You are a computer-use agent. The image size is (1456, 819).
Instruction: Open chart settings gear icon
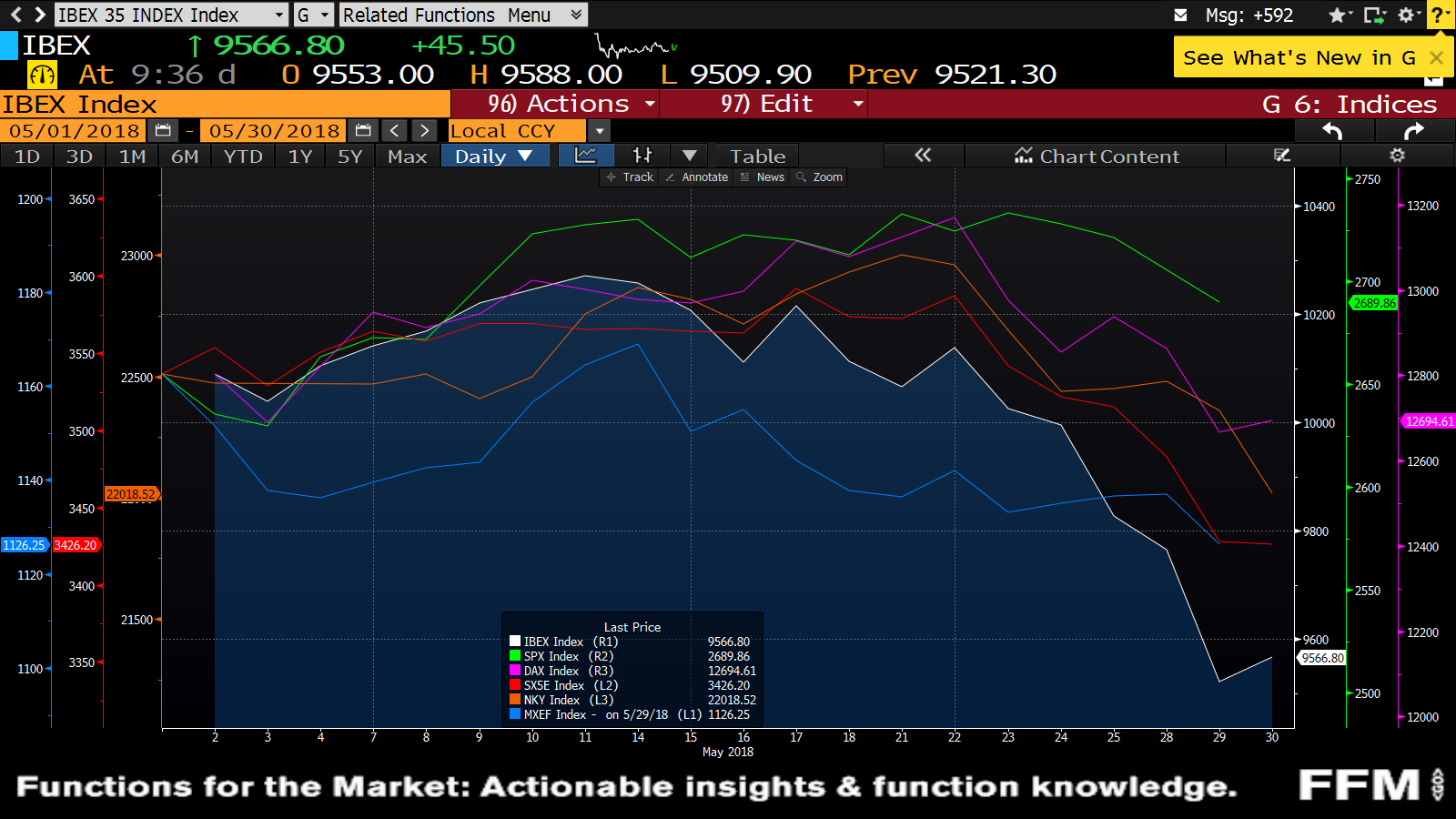coord(1398,156)
